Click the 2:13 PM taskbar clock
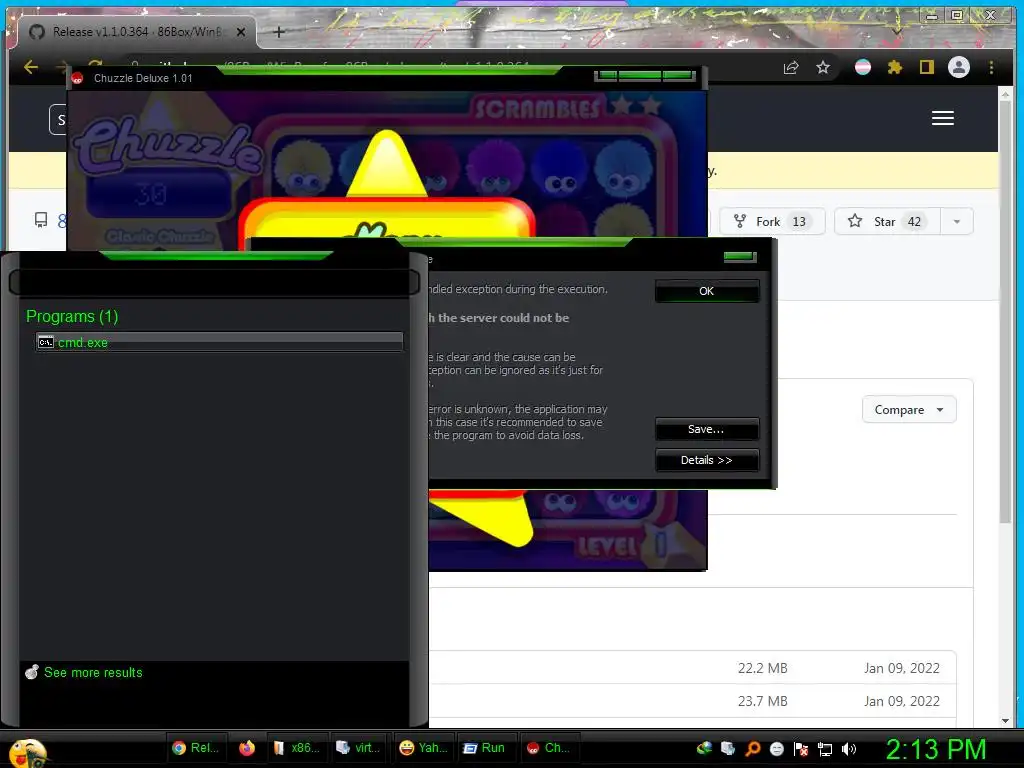This screenshot has width=1024, height=768. click(x=936, y=749)
